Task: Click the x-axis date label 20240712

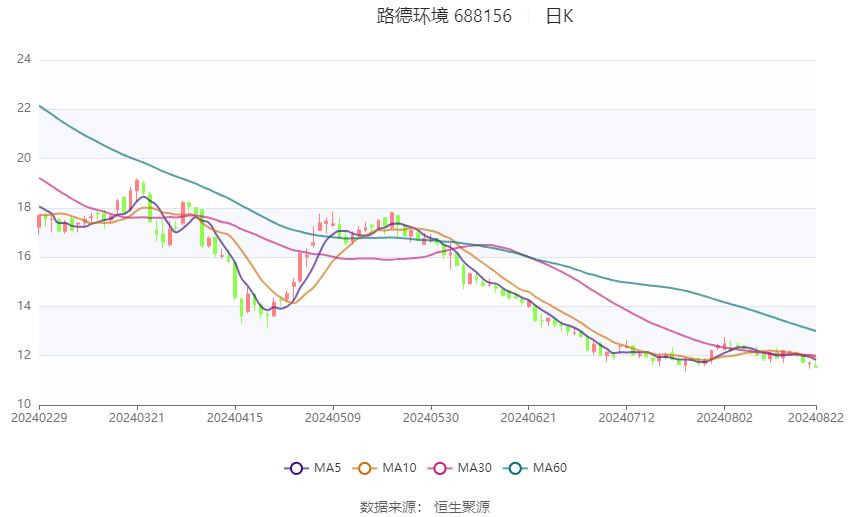Action: click(627, 418)
